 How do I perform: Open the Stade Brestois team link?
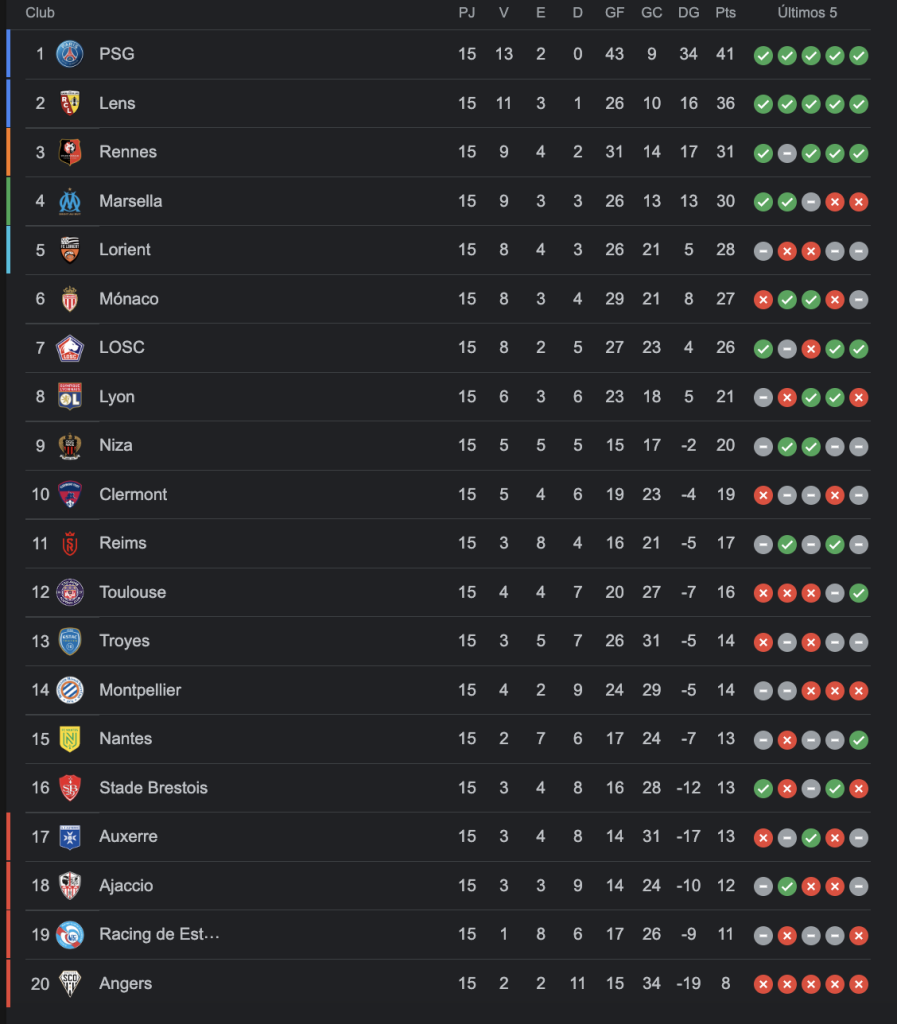[153, 788]
